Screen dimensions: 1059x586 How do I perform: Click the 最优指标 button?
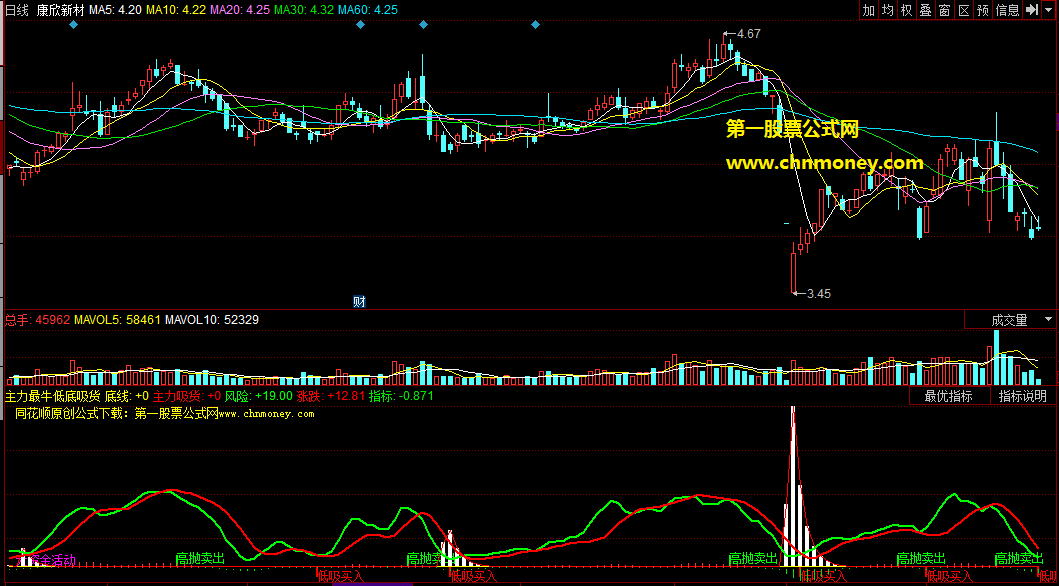[x=949, y=396]
